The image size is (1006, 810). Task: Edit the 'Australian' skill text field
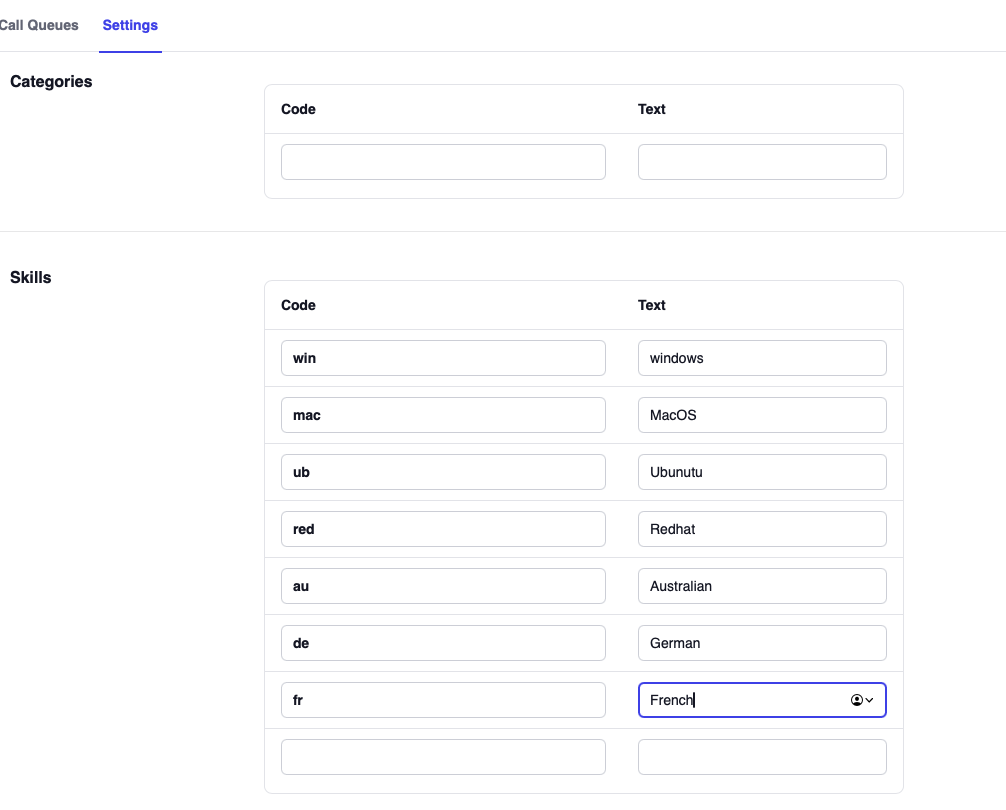point(762,586)
